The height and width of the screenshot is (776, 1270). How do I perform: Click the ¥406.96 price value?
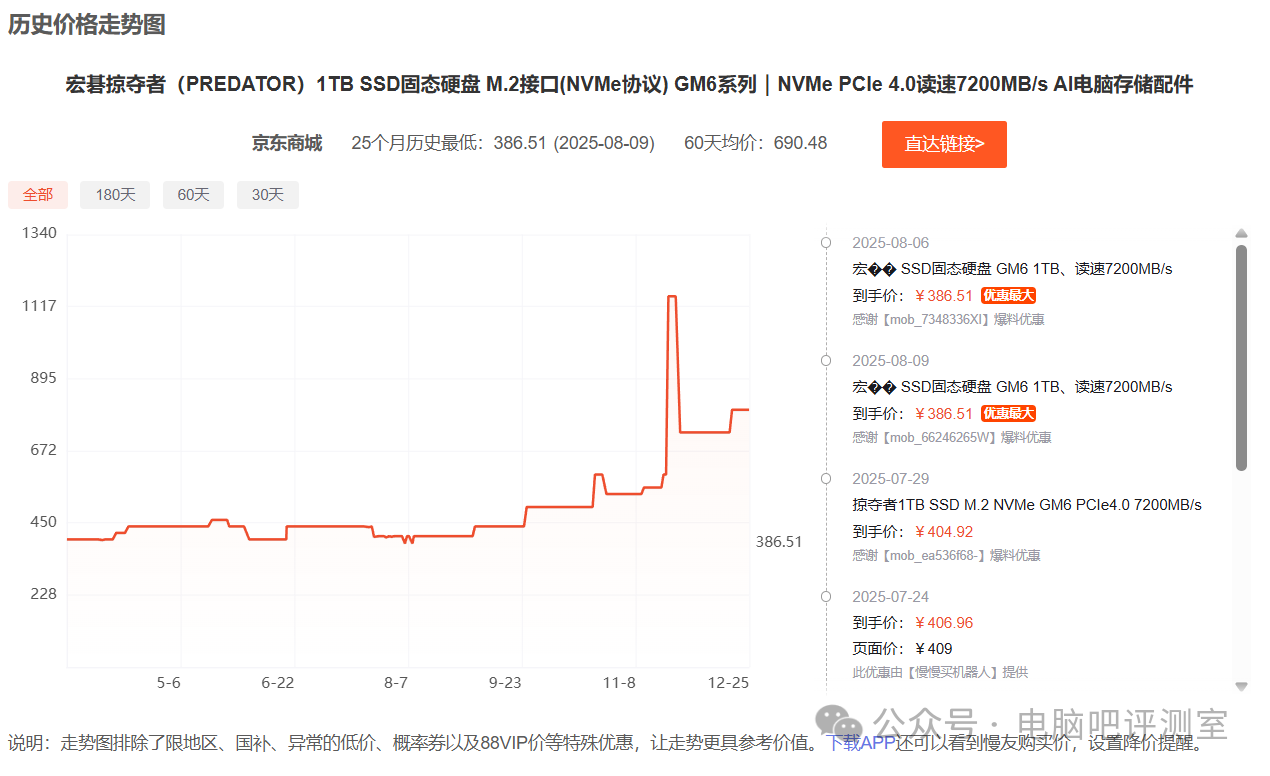click(x=944, y=623)
